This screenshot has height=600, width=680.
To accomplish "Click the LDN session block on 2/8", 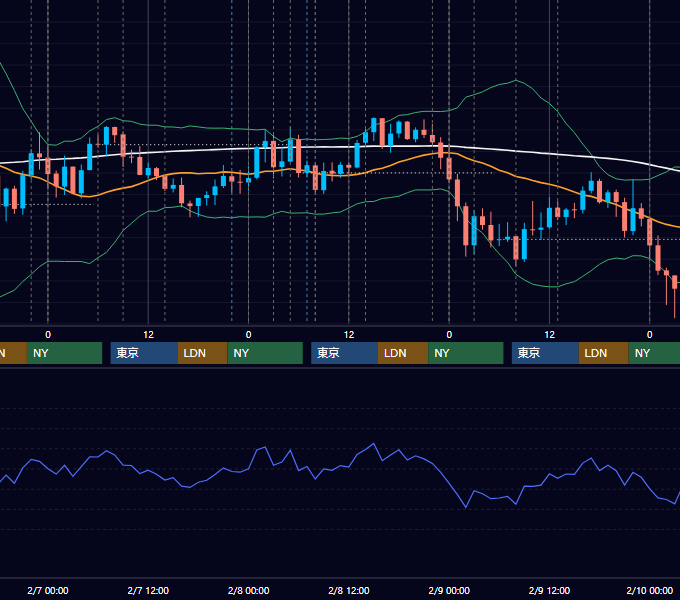I will (403, 353).
